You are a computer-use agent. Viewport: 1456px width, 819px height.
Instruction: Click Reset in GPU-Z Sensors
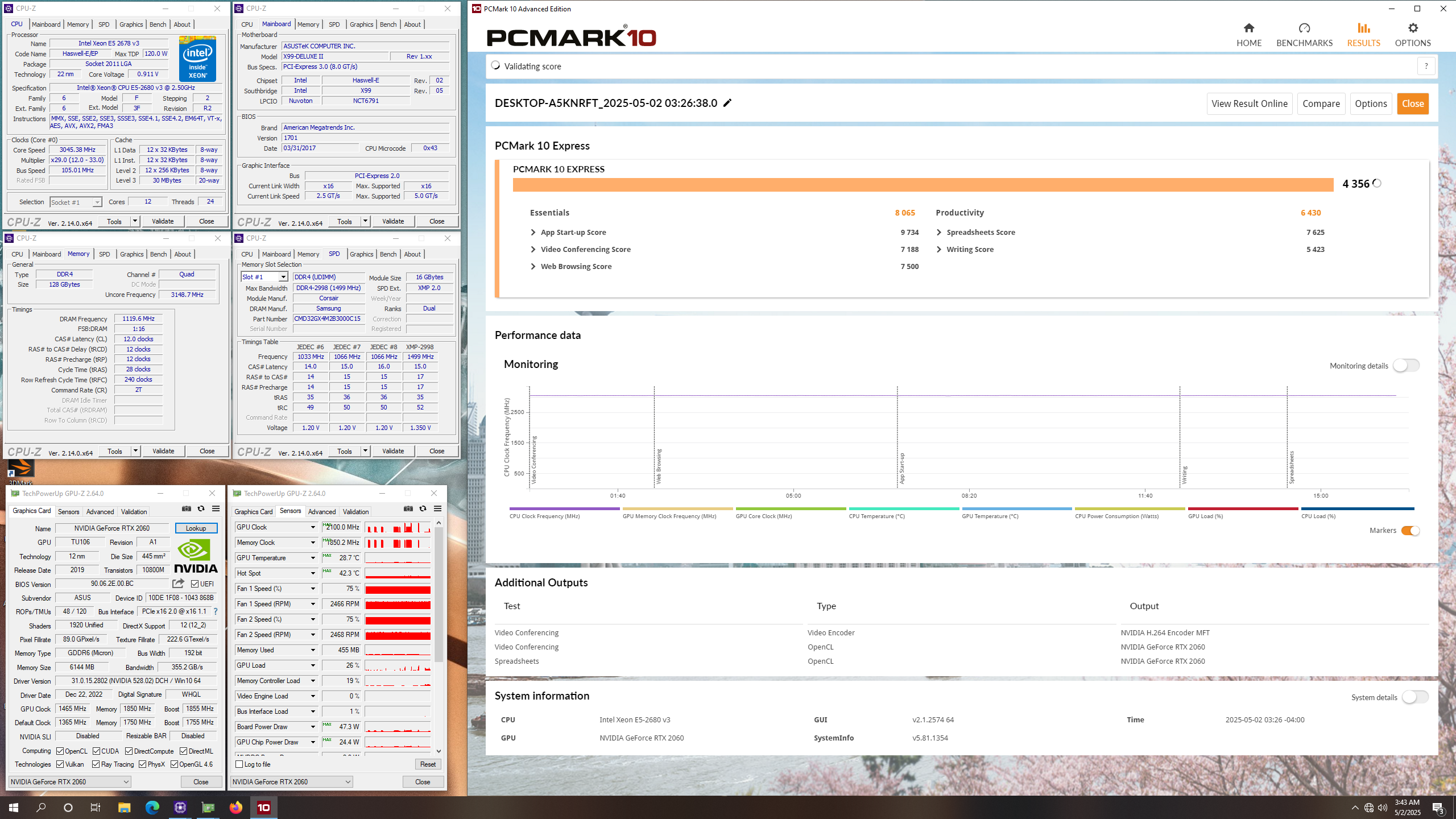point(428,764)
